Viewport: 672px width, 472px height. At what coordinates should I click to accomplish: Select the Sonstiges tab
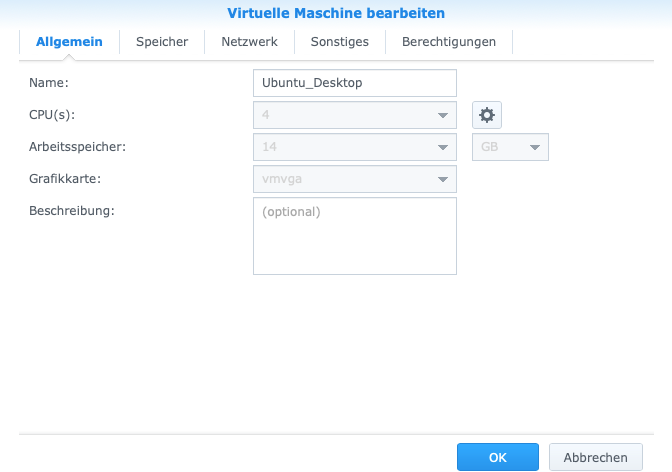click(x=339, y=42)
